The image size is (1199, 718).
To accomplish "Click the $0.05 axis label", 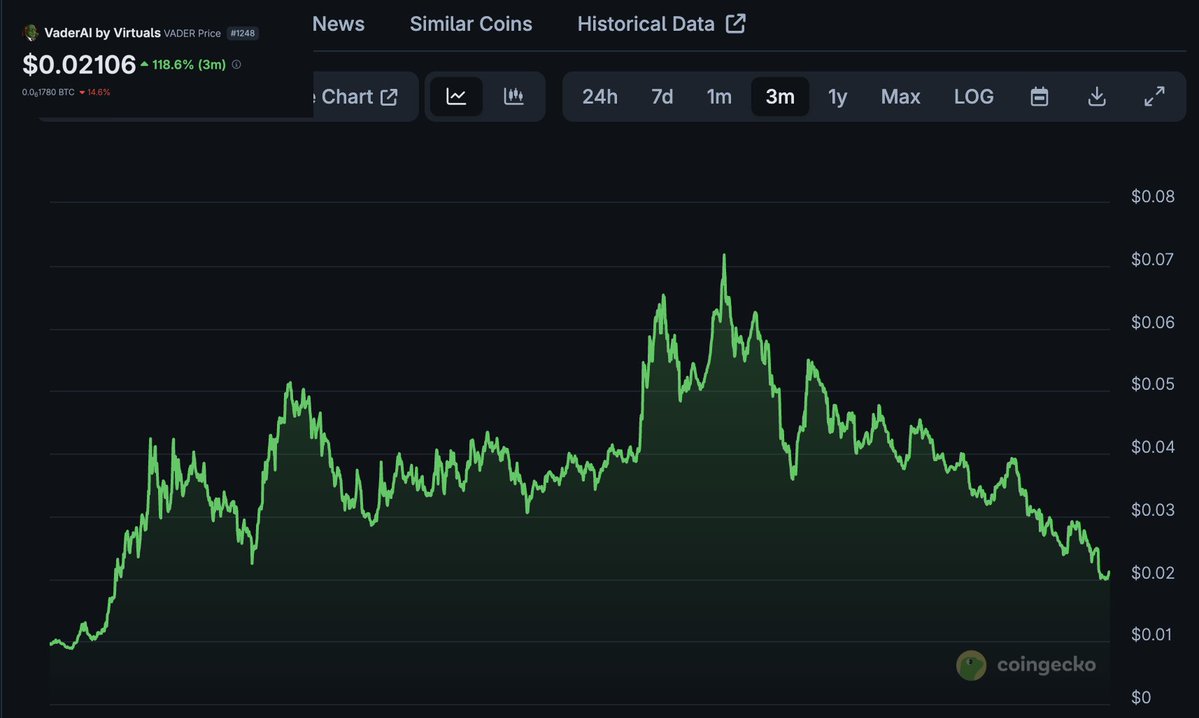I will 1152,384.
